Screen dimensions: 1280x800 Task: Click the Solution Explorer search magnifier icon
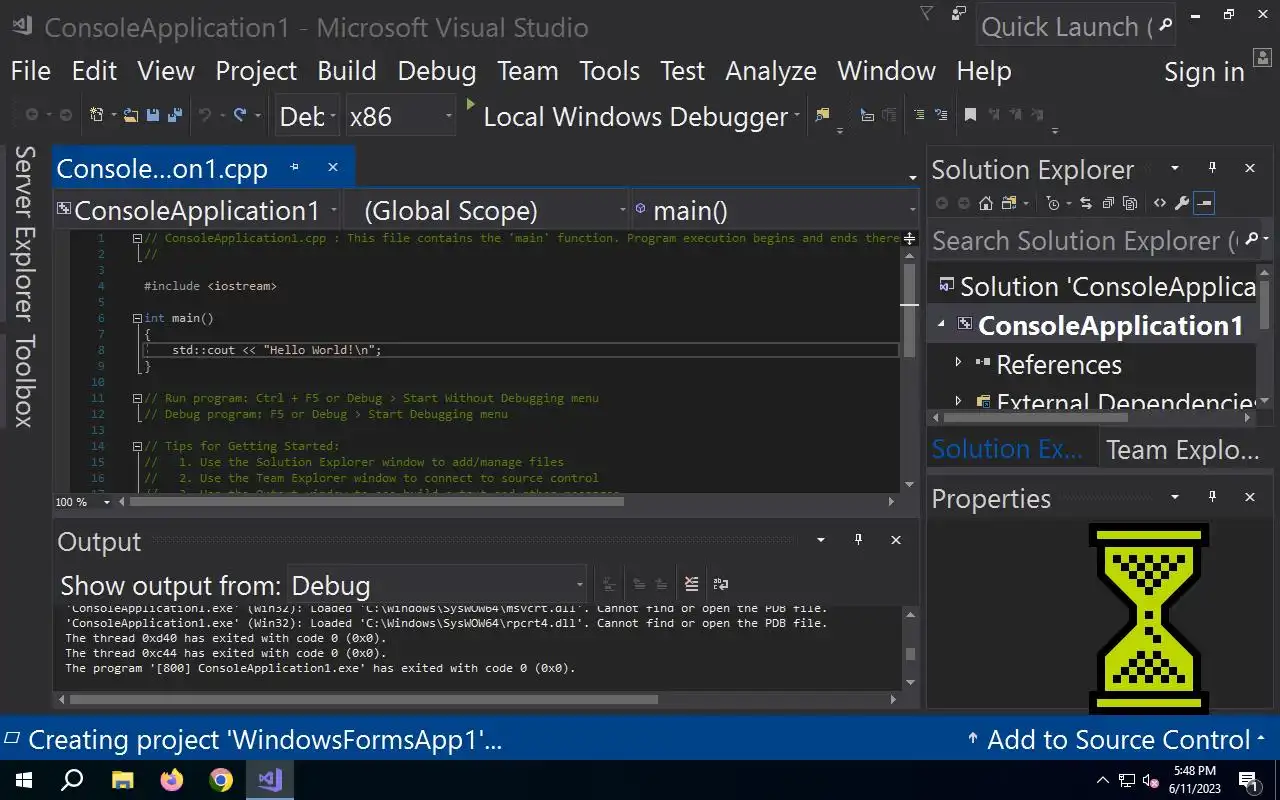click(1252, 240)
